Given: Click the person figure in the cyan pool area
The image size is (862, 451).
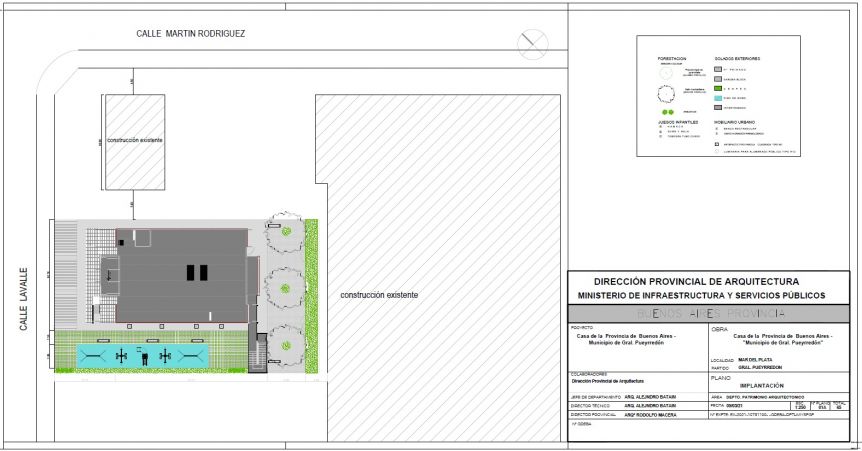Looking at the screenshot, I should tap(145, 358).
